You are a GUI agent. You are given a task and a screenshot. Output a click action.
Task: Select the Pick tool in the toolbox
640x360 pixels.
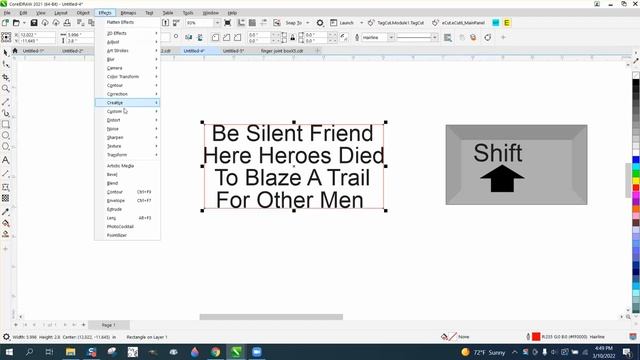[x=6, y=53]
